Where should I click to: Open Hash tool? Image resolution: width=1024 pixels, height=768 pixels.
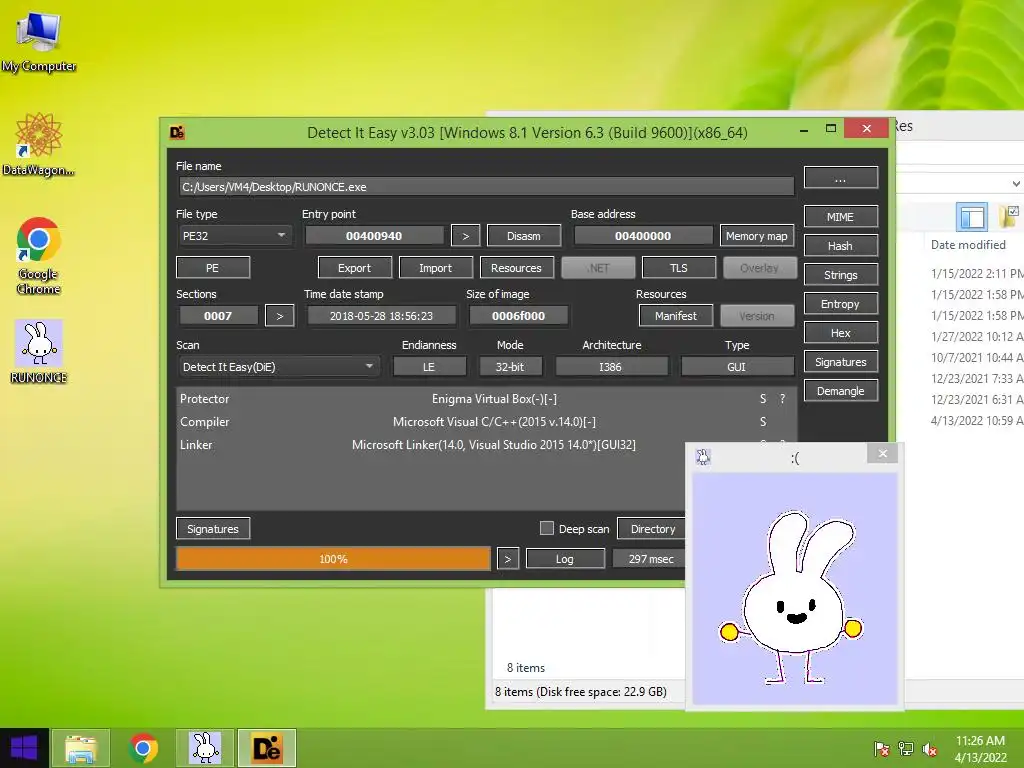point(840,246)
